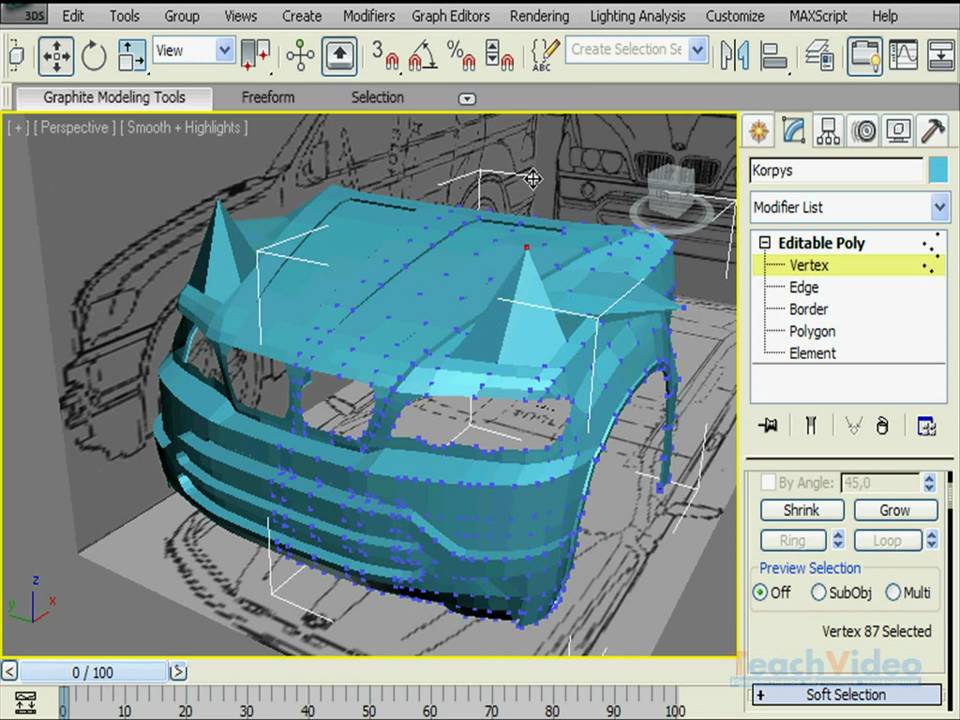Viewport: 960px width, 720px height.
Task: Collapse the Editable Poly tree
Action: (x=765, y=243)
